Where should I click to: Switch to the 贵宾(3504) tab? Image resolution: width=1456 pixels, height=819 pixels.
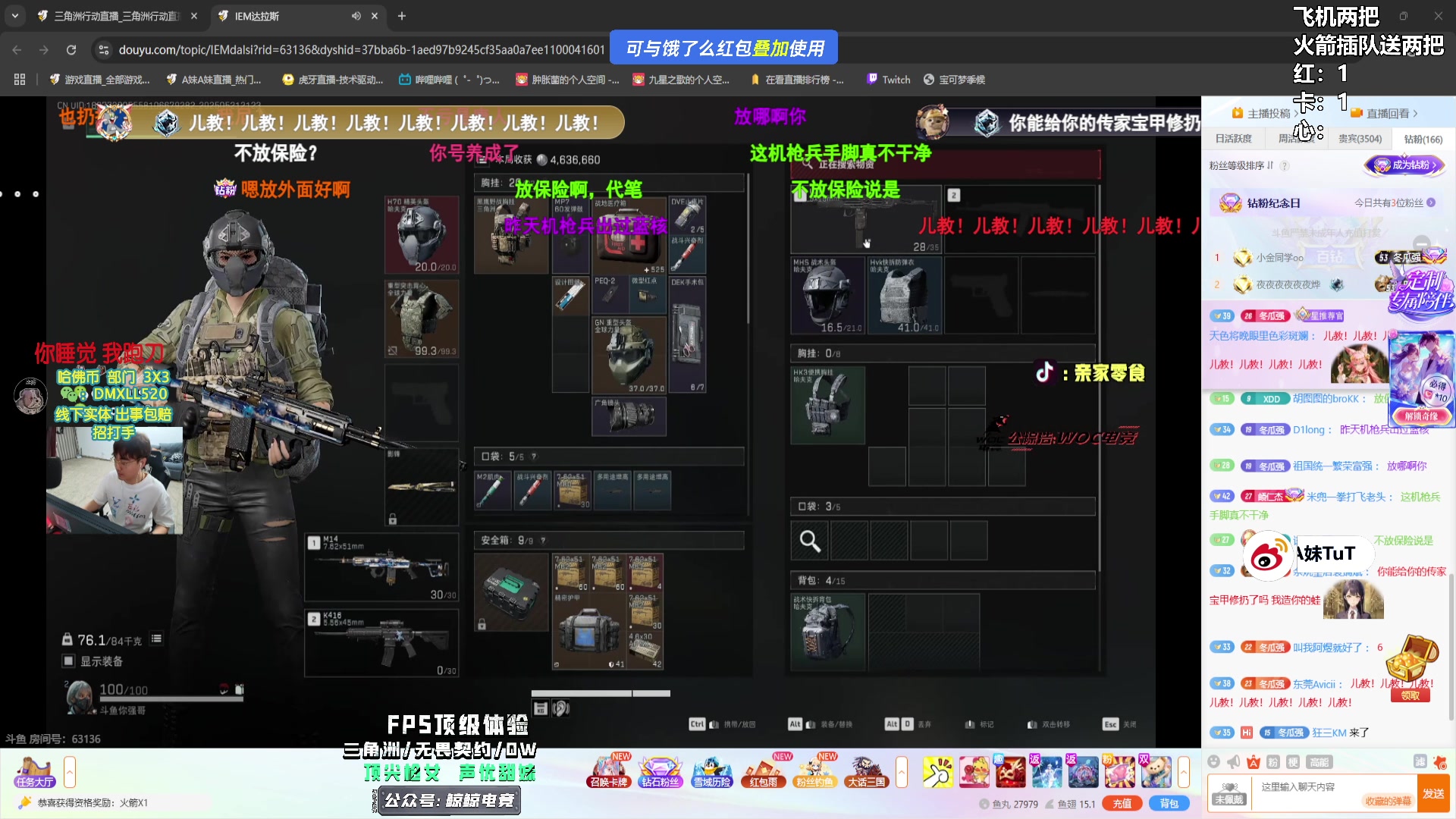[x=1360, y=139]
